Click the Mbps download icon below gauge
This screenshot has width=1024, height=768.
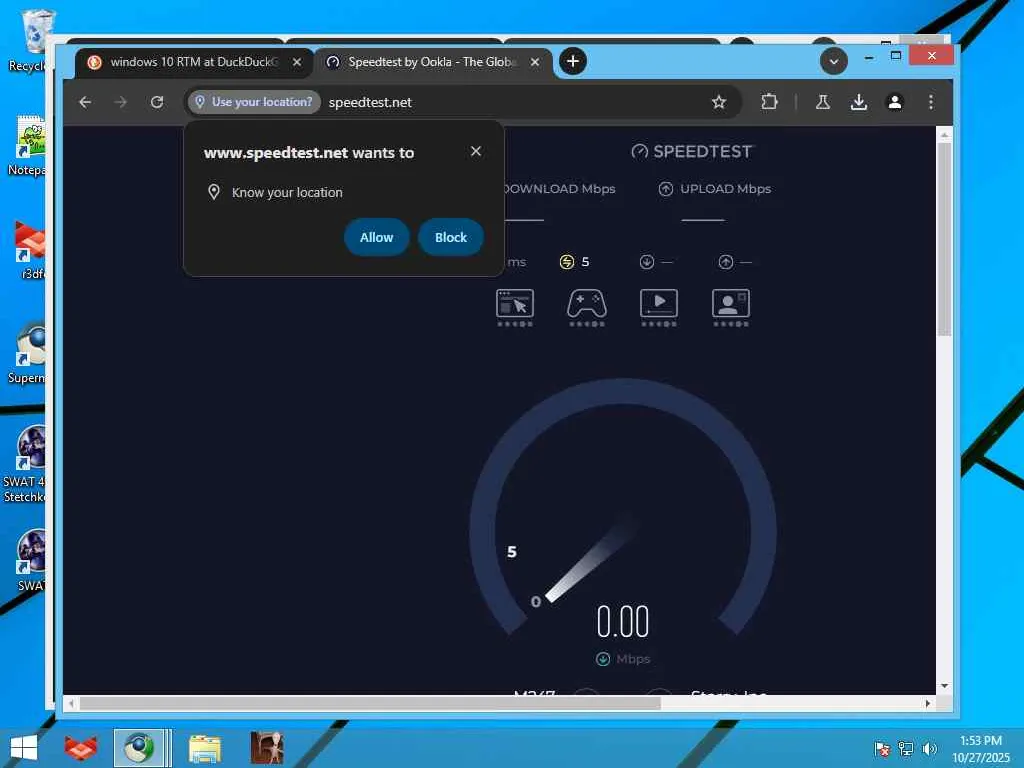tap(603, 659)
